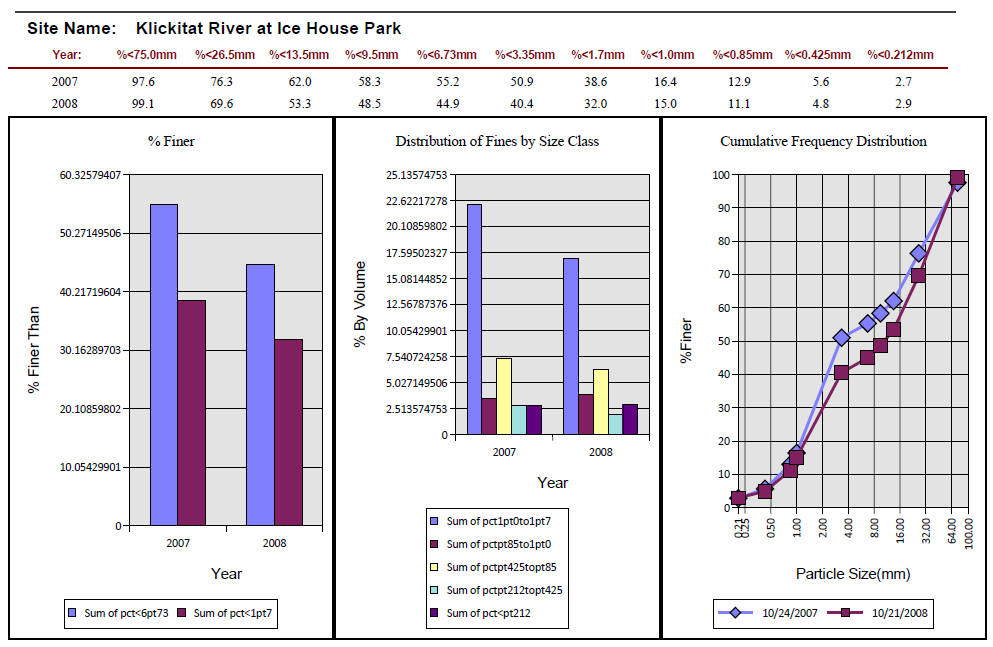This screenshot has height=647, width=993.
Task: Click yellow 2008 bar in Distribution of Fines chart
Action: 600,401
